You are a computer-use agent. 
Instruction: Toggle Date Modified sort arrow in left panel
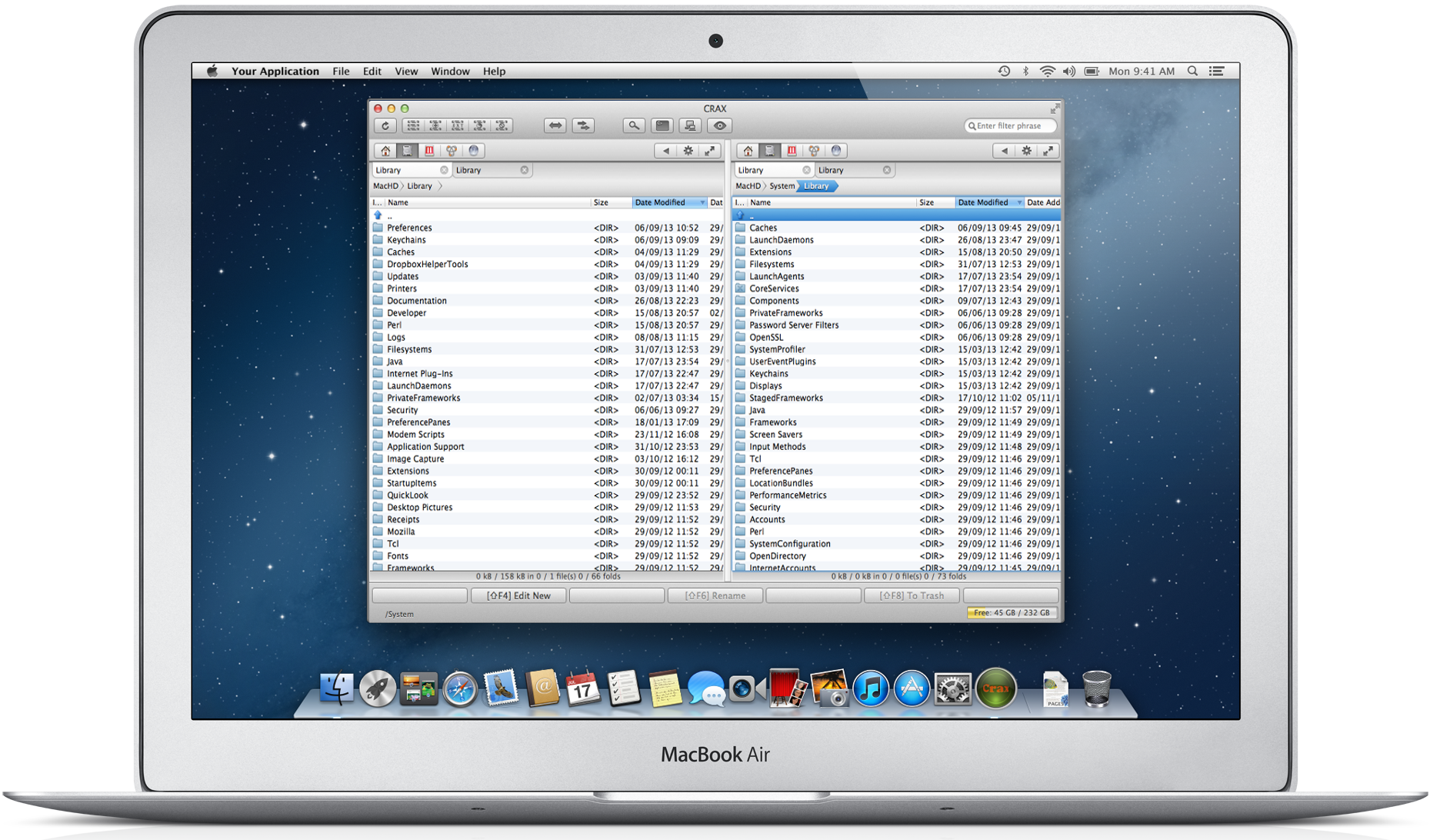click(x=702, y=202)
